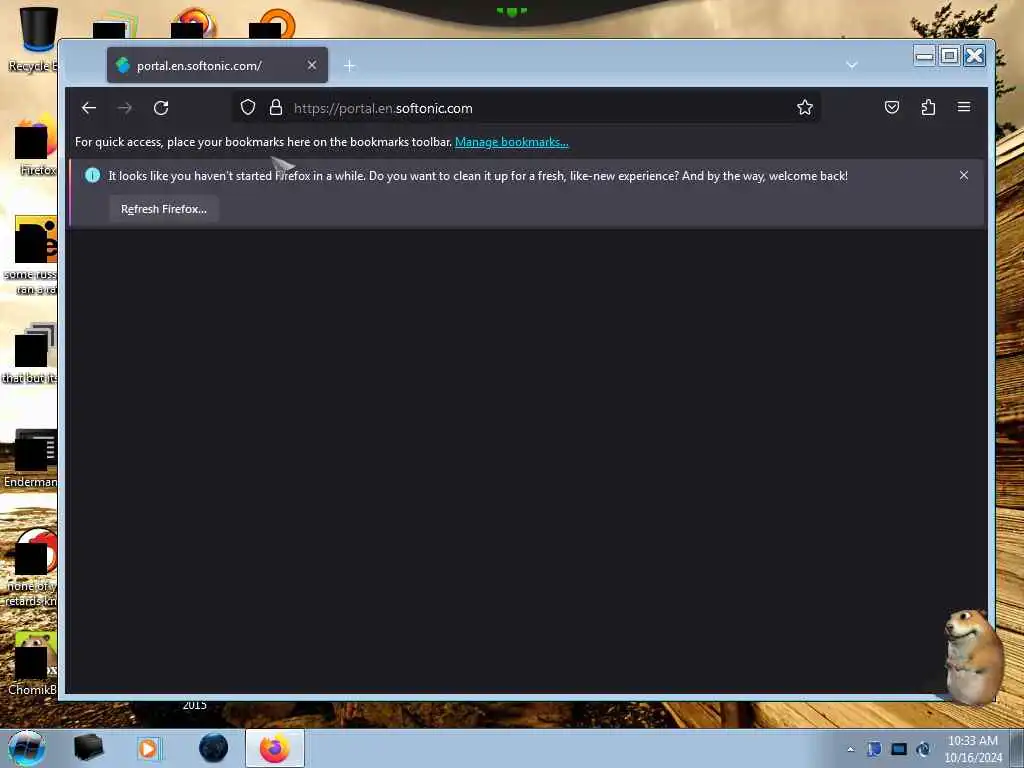Click the shield flag icon in system tray

pyautogui.click(x=874, y=749)
